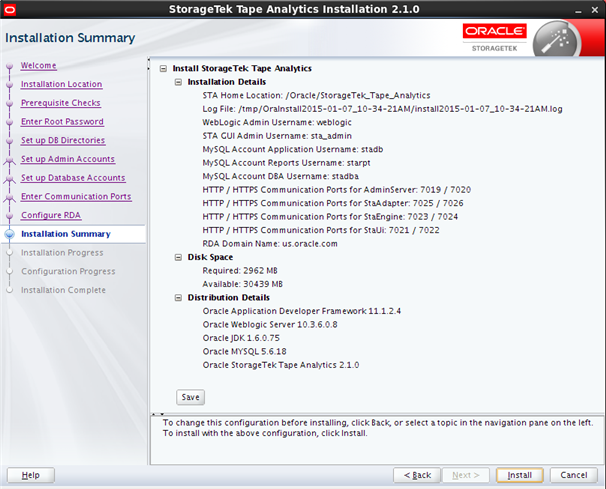The width and height of the screenshot is (606, 489).
Task: Go to Set up Database Accounts
Action: [x=73, y=178]
